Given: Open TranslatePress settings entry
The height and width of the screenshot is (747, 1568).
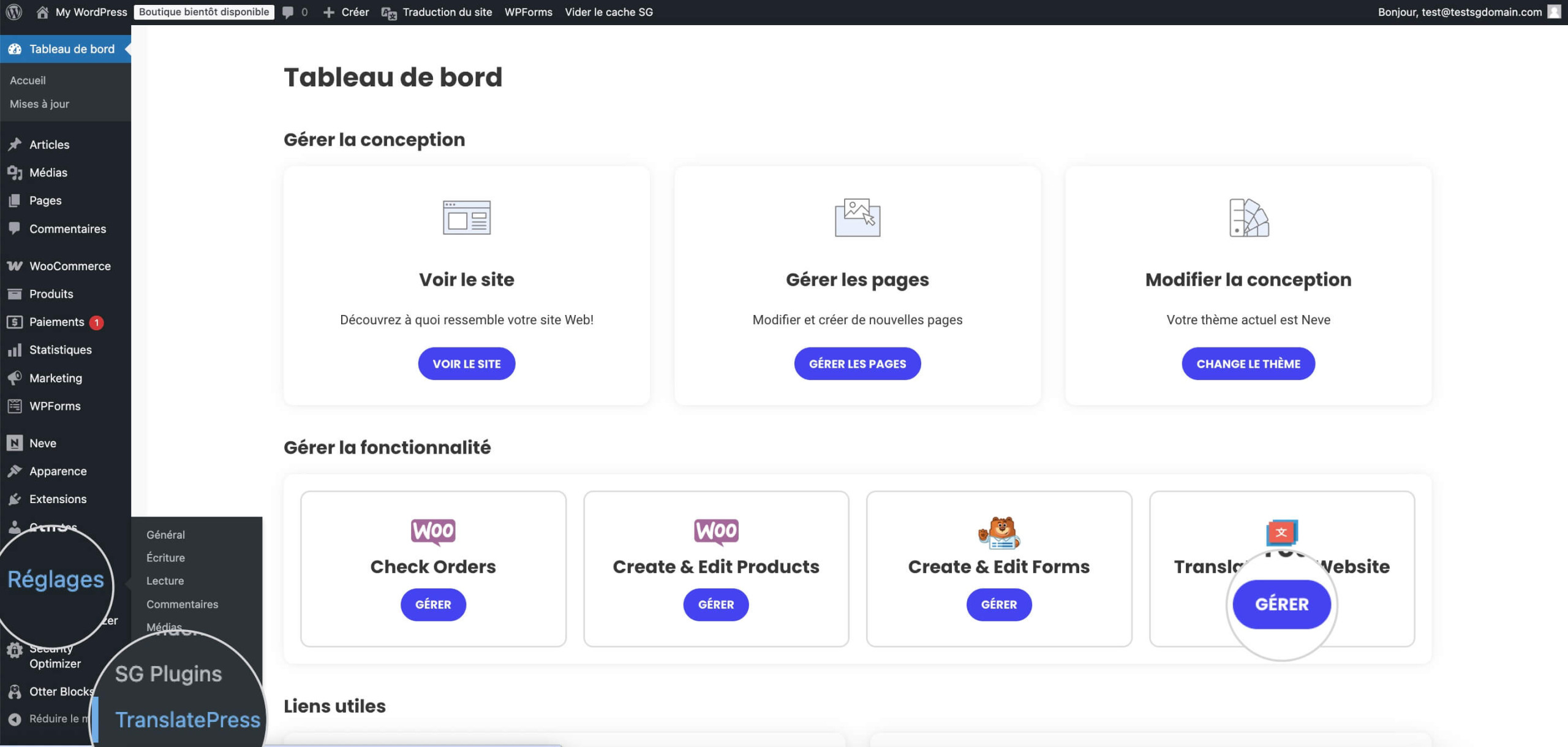Looking at the screenshot, I should [187, 720].
